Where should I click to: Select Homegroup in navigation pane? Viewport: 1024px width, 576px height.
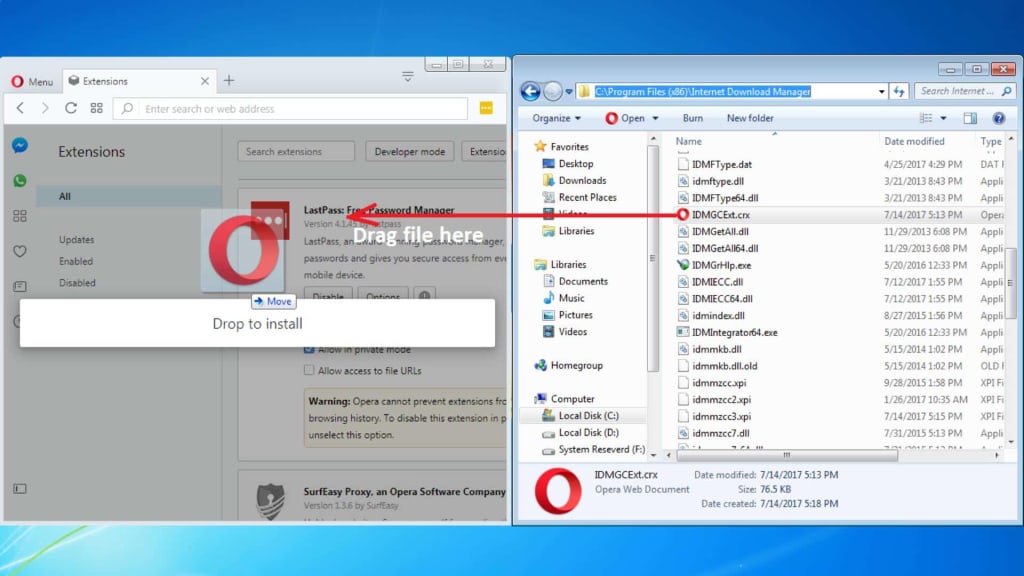click(x=577, y=366)
